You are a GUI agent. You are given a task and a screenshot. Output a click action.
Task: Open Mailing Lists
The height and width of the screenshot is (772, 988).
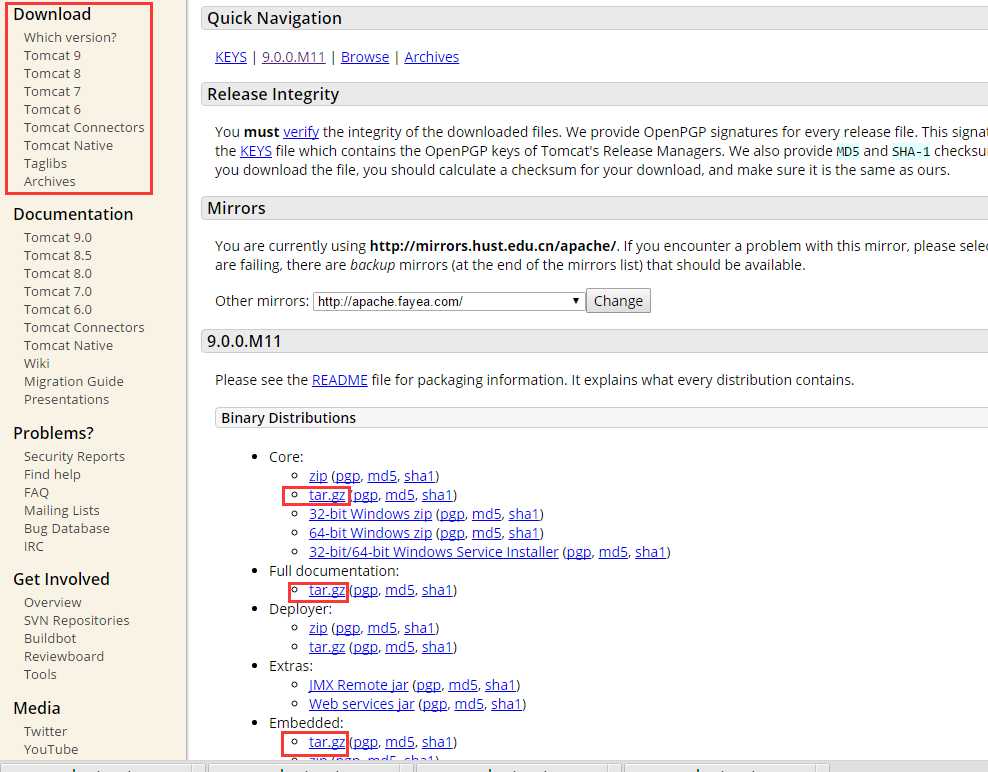click(62, 510)
